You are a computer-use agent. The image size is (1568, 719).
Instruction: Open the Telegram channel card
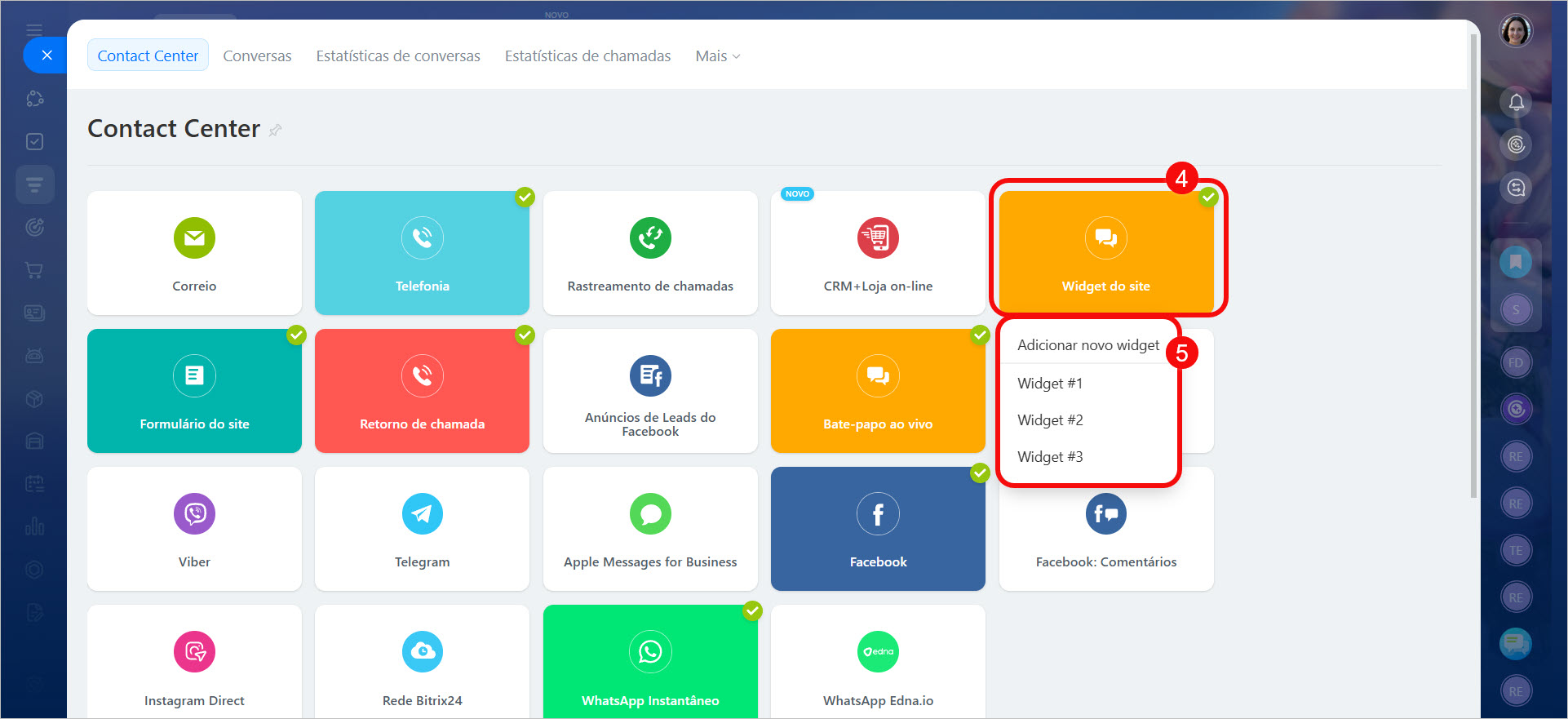pos(422,529)
